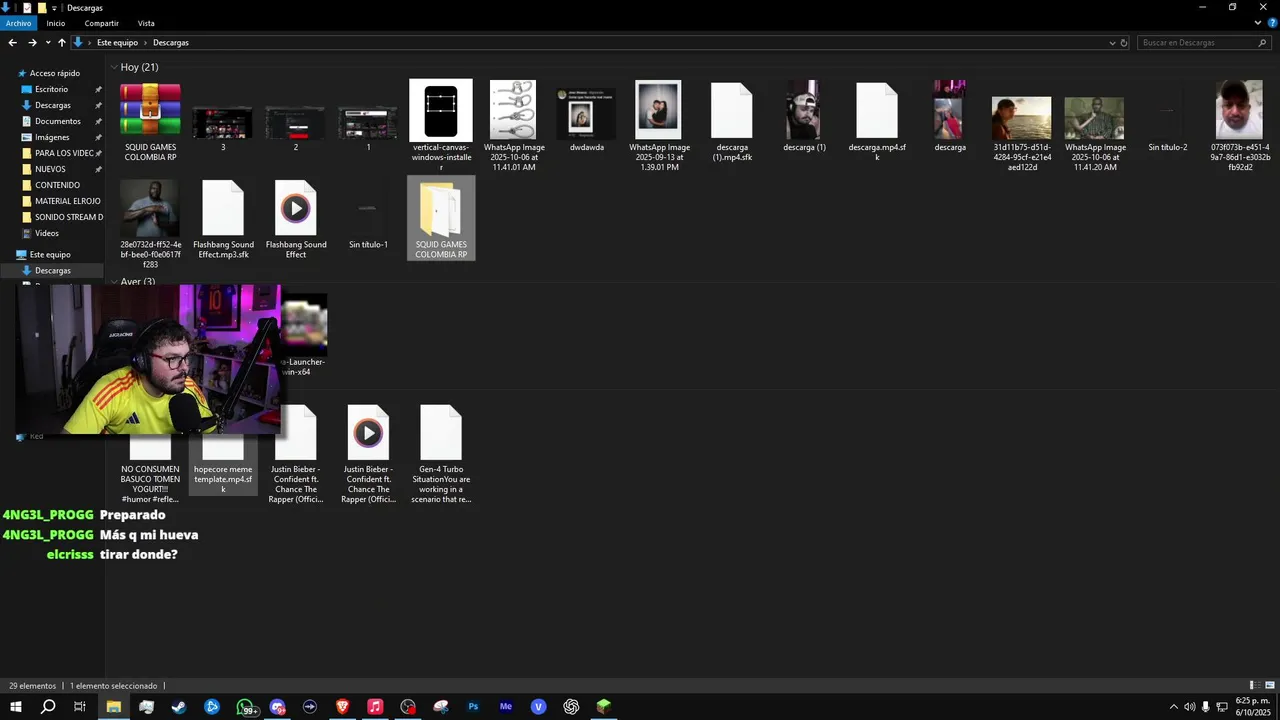Viewport: 1280px width, 720px height.
Task: Open Imágenes in quick access
Action: pos(52,137)
